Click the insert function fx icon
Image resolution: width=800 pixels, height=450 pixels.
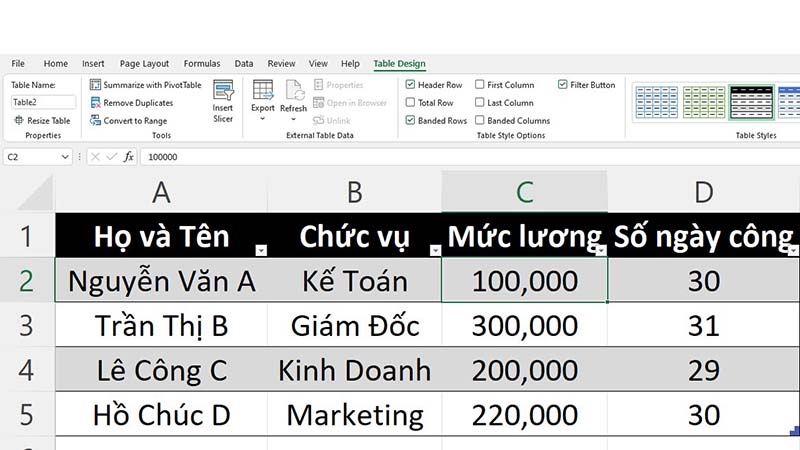click(129, 157)
